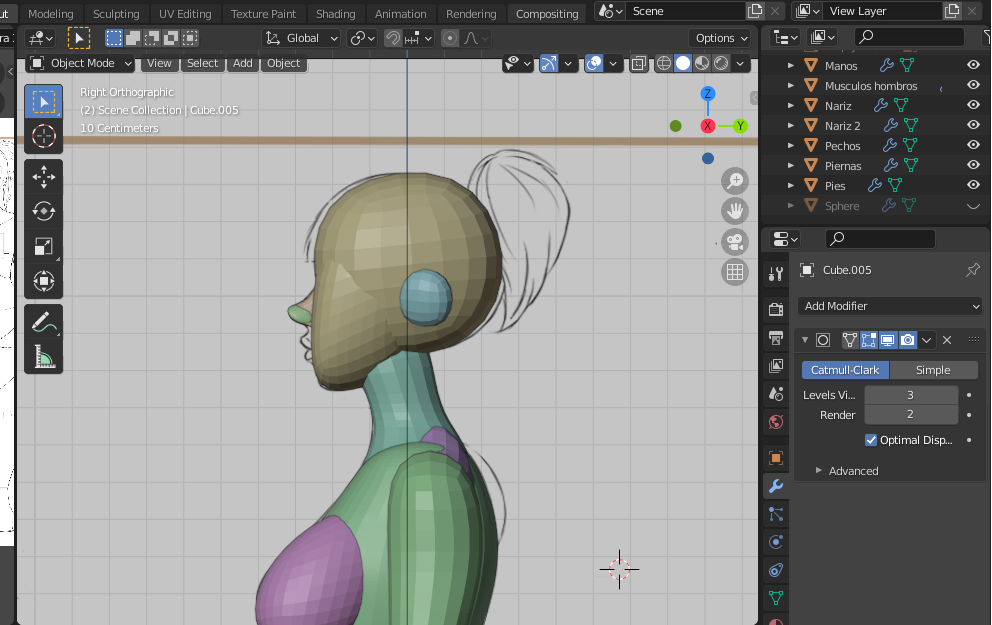Open the Add Modifier dropdown
Screen dimensions: 992x625
(x=890, y=306)
